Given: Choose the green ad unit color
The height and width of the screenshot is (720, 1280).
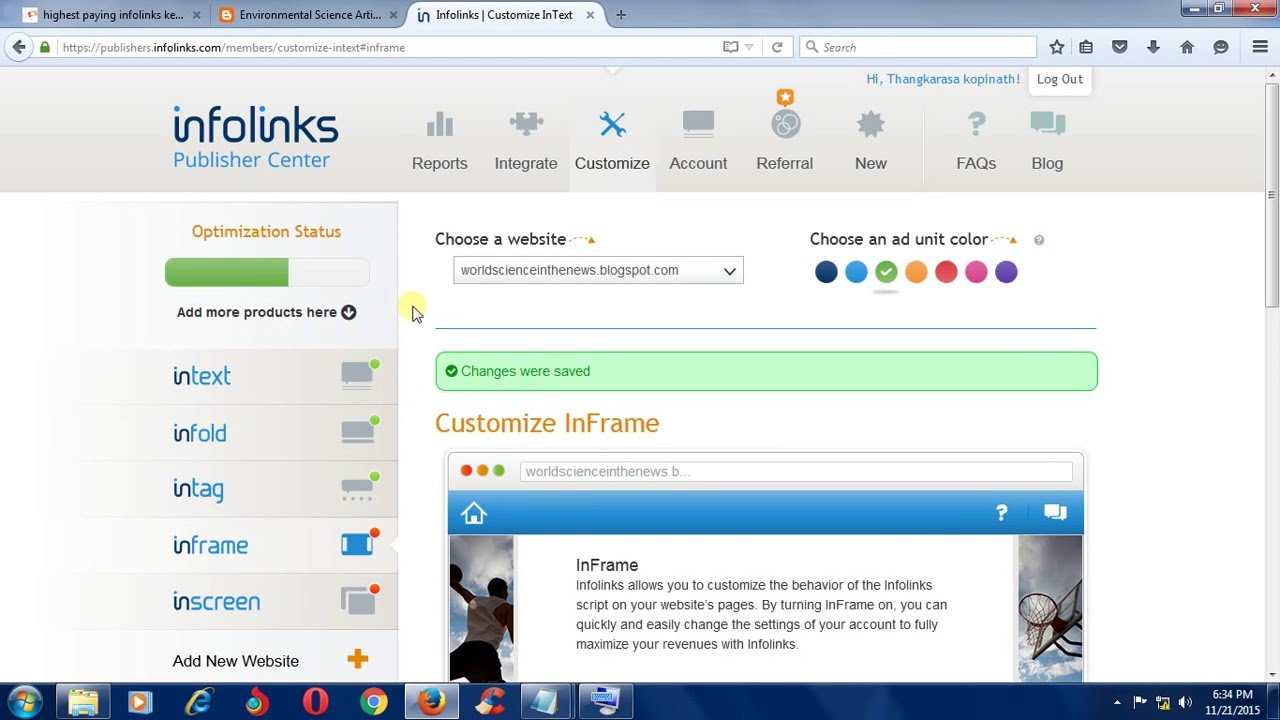Looking at the screenshot, I should pos(886,271).
